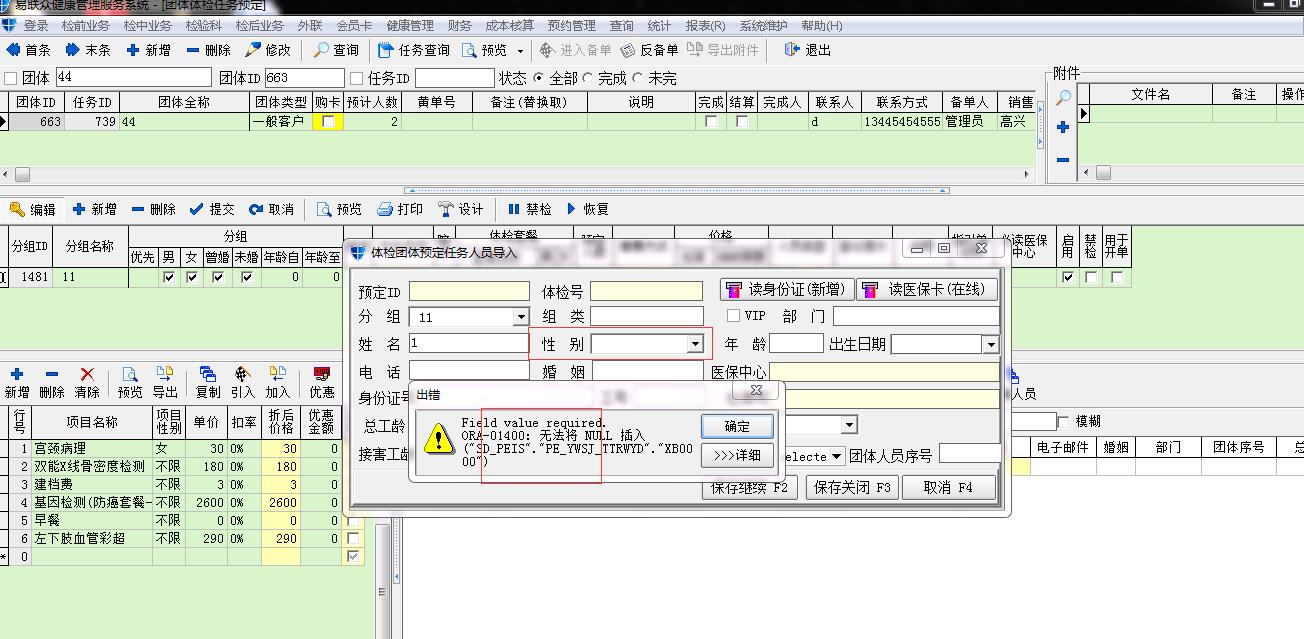Click the 姓名 input field
This screenshot has height=639, width=1304.
tap(468, 344)
